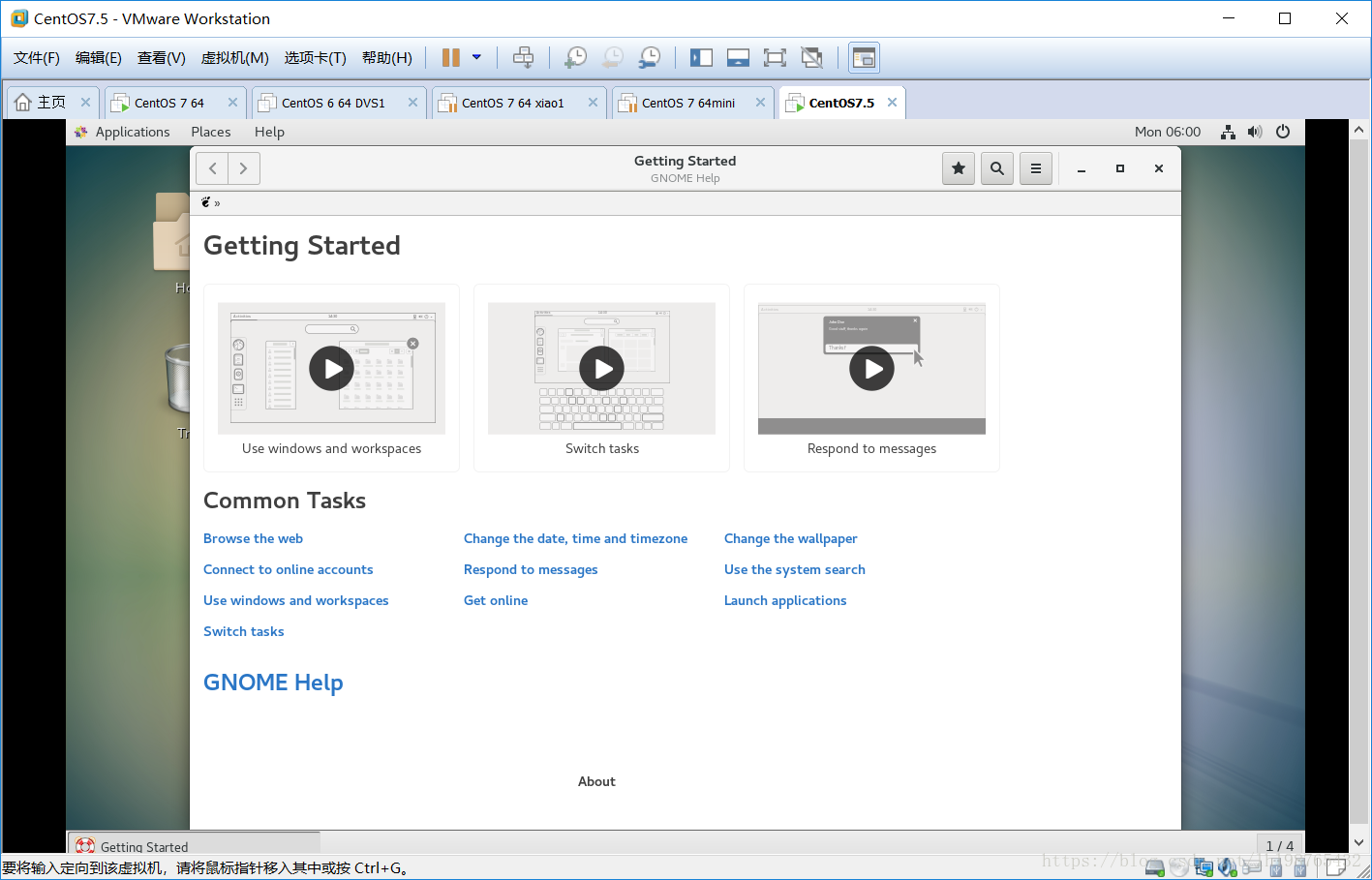Screen dimensions: 1372x880
Task: Click the console view toolbar icon
Action: click(x=864, y=58)
